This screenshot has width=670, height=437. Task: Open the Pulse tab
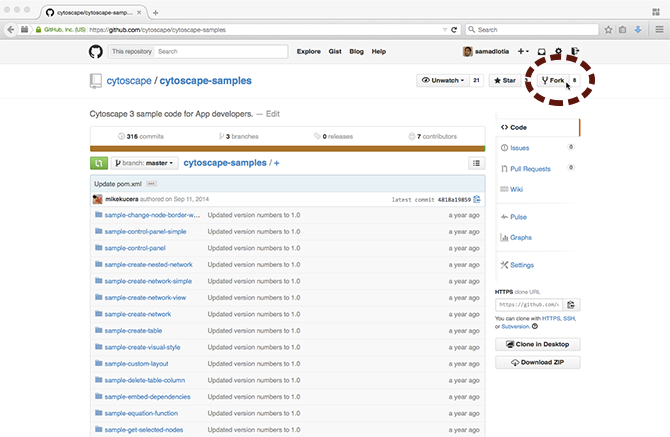click(518, 217)
